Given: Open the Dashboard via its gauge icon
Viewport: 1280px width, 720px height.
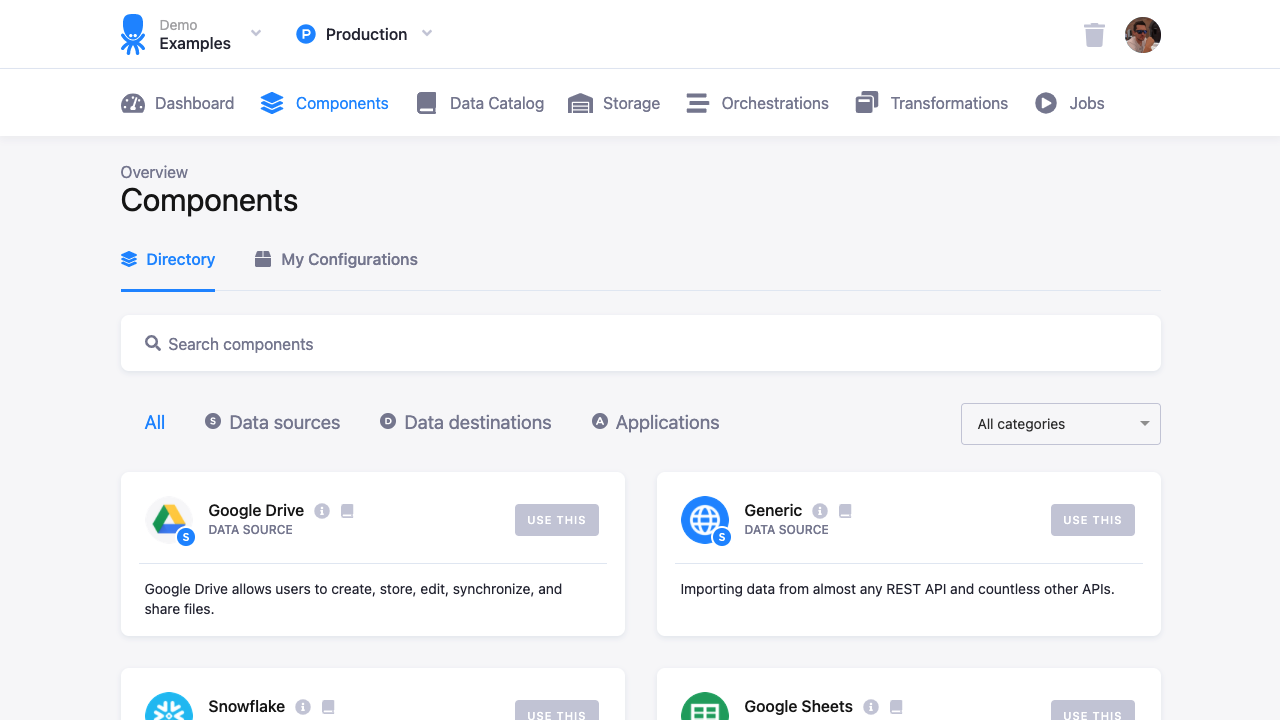Looking at the screenshot, I should click(x=131, y=102).
